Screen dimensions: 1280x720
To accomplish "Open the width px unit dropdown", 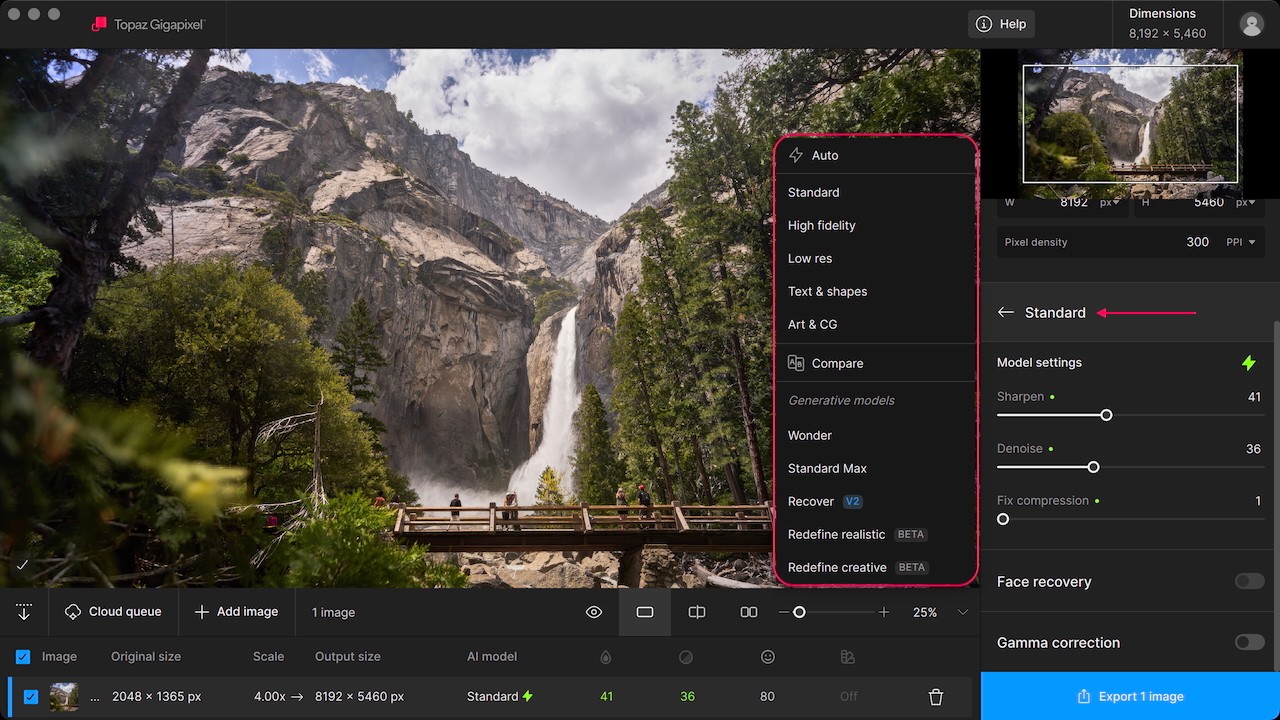I will (1109, 202).
